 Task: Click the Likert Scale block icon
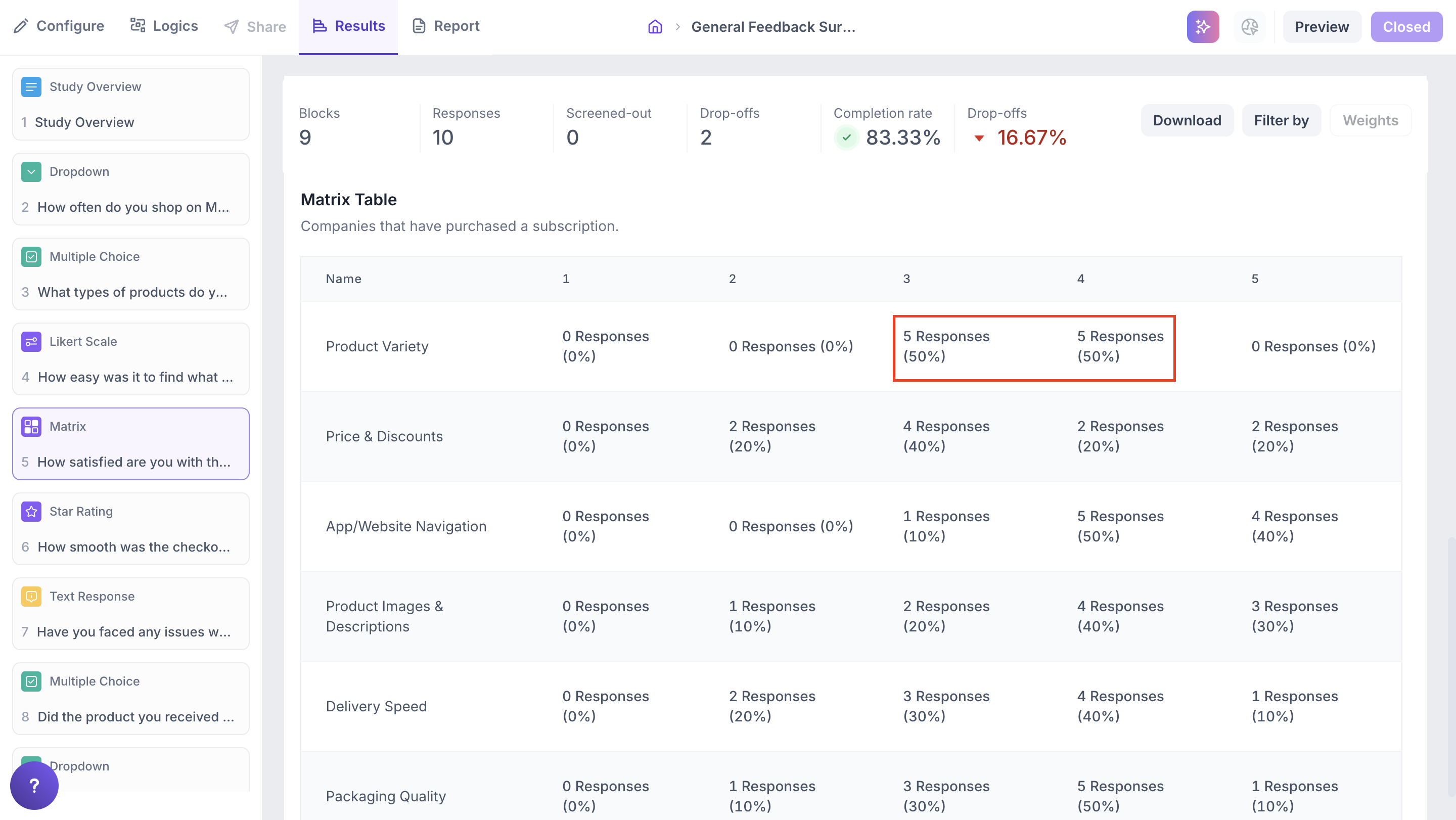[31, 341]
